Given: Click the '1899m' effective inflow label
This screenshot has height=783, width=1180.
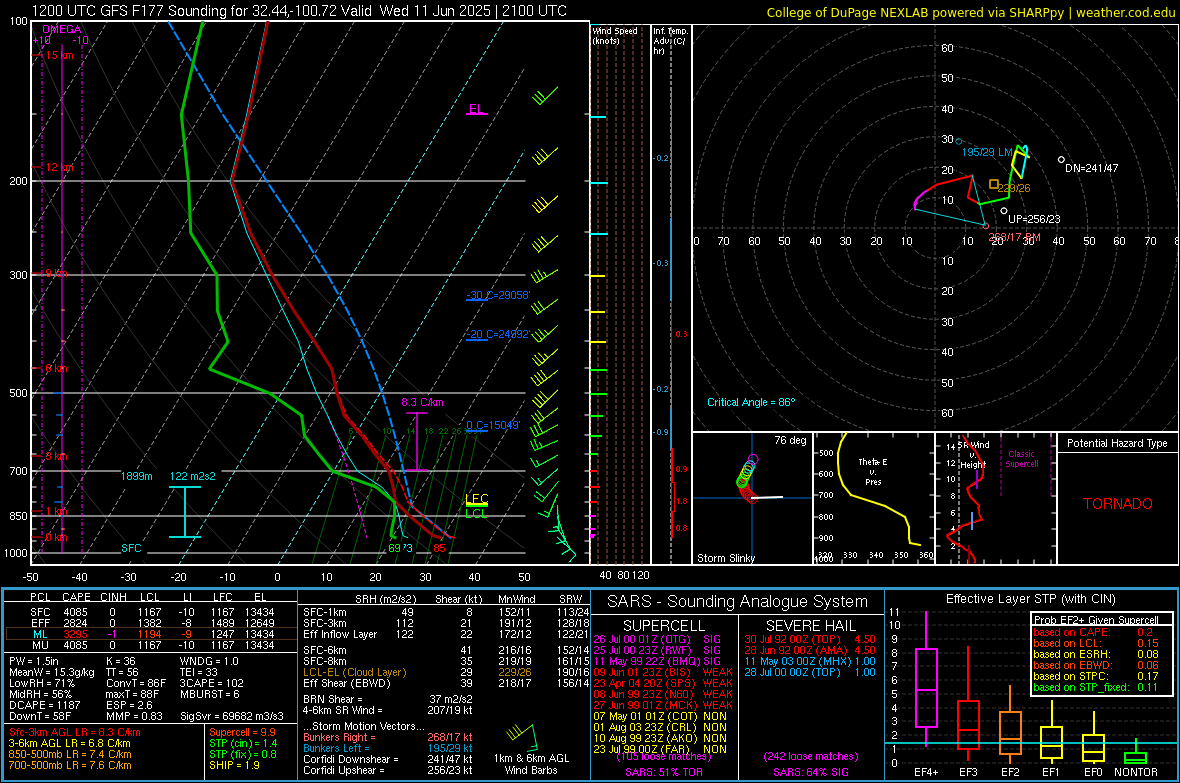Looking at the screenshot, I should click(x=136, y=476).
